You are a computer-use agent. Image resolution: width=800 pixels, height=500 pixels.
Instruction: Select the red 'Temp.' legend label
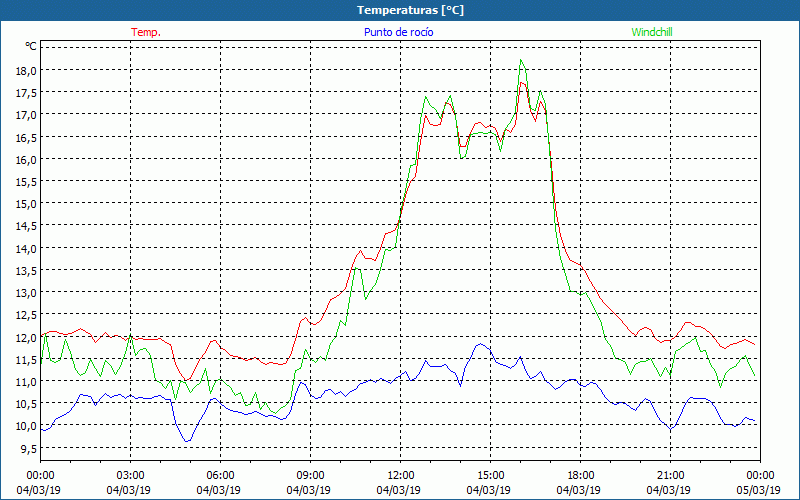146,32
